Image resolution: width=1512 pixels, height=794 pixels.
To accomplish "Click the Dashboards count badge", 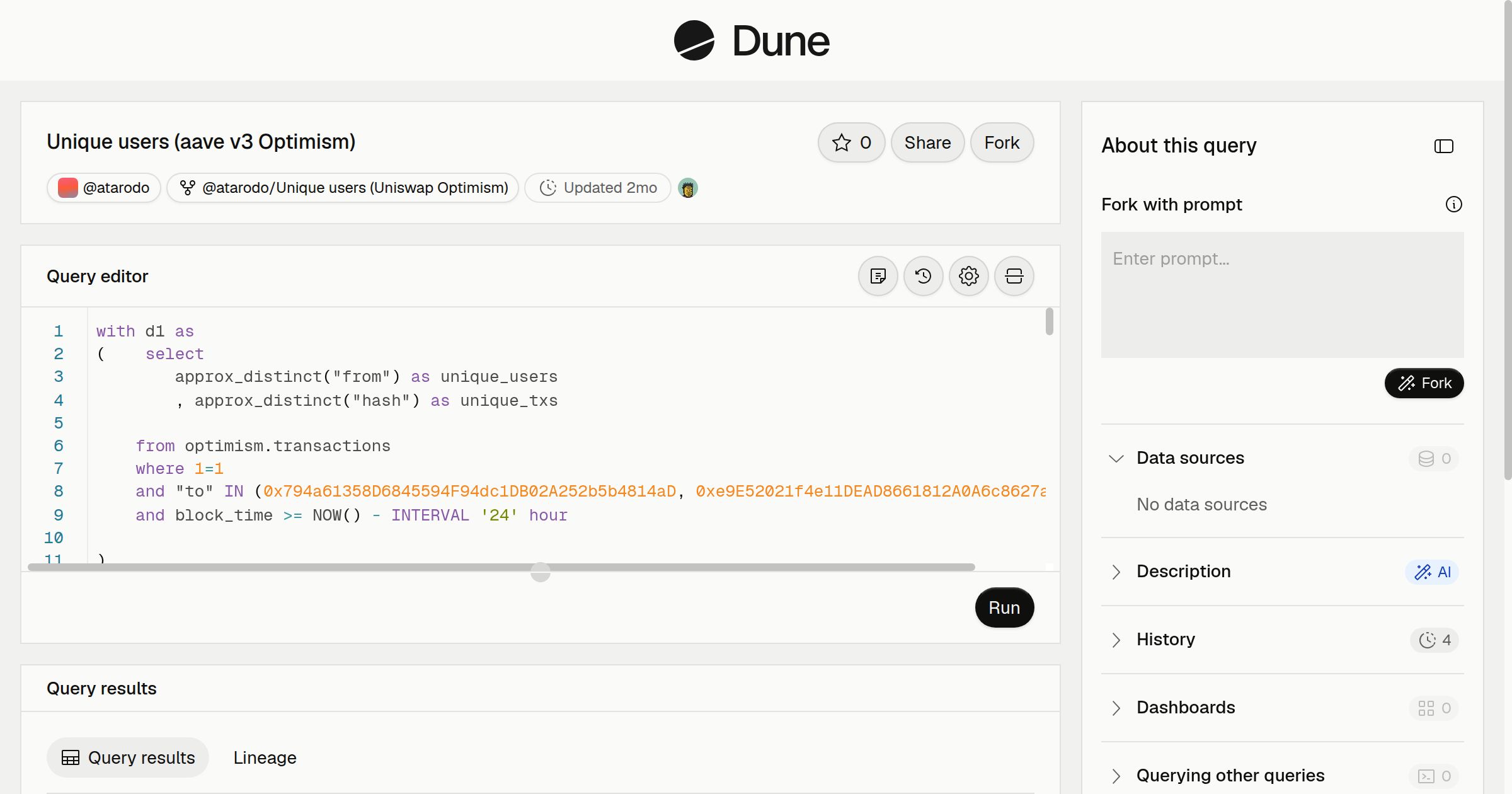I will point(1434,708).
